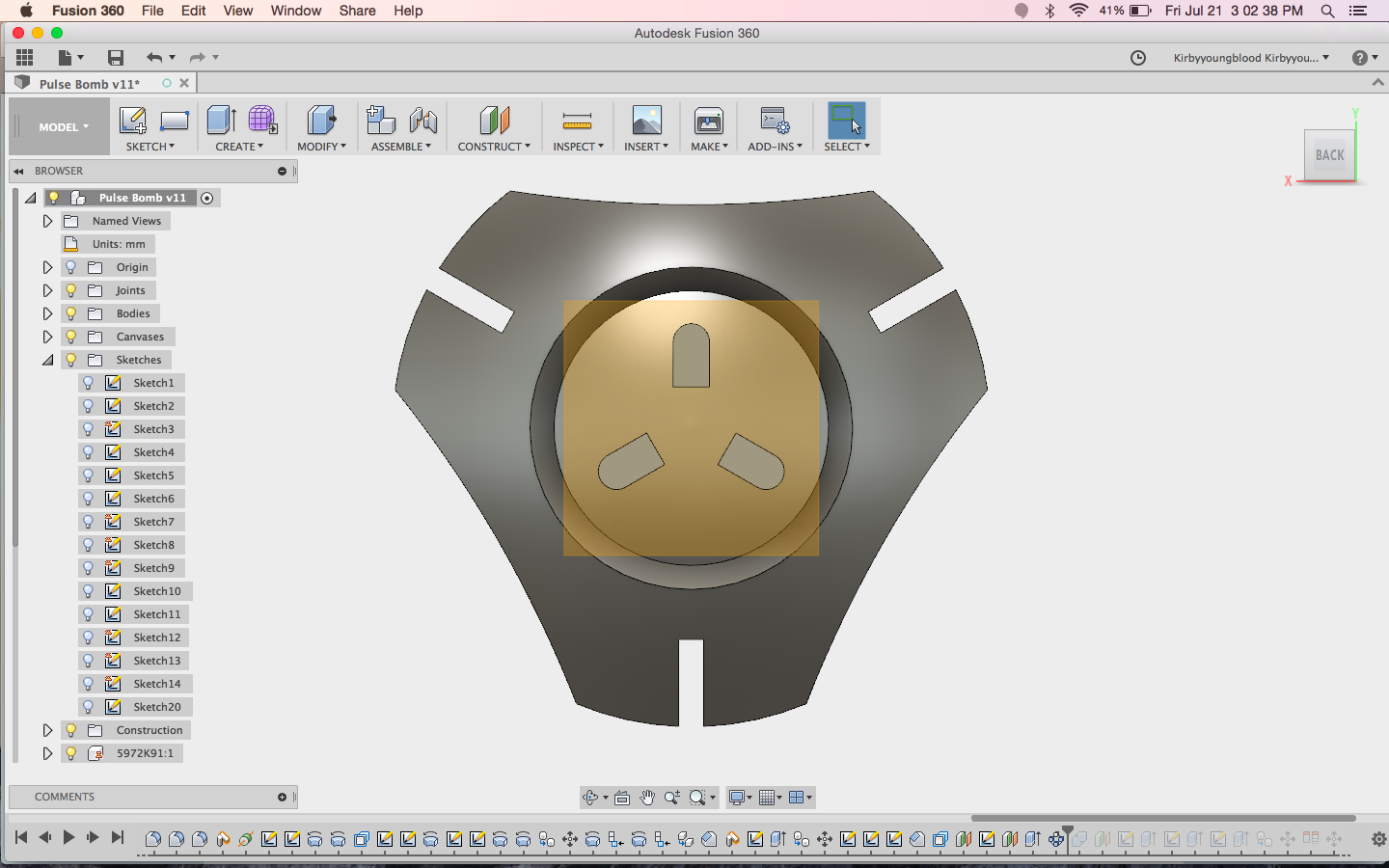The height and width of the screenshot is (868, 1389).
Task: Click the Orbit navigation icon
Action: pos(591,798)
